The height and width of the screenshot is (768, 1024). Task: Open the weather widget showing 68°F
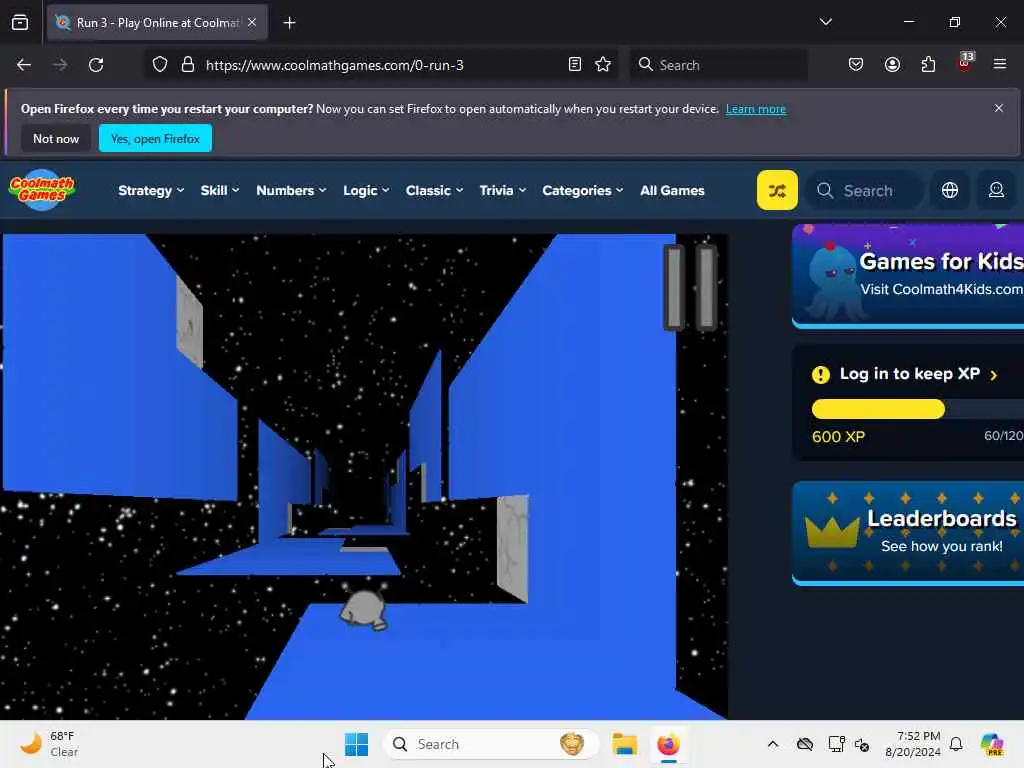pyautogui.click(x=49, y=744)
